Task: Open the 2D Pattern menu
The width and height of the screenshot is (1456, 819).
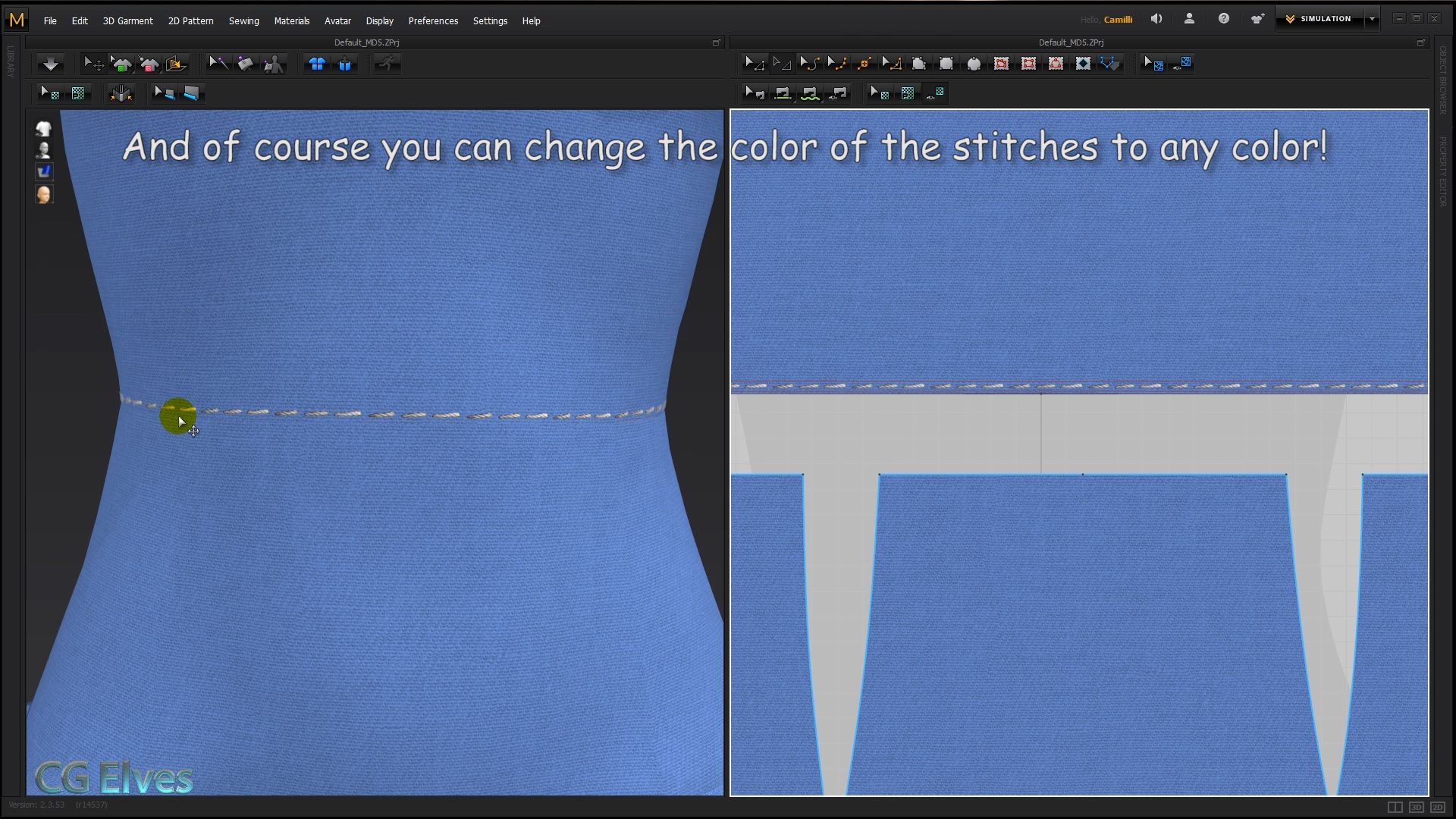Action: pos(190,20)
